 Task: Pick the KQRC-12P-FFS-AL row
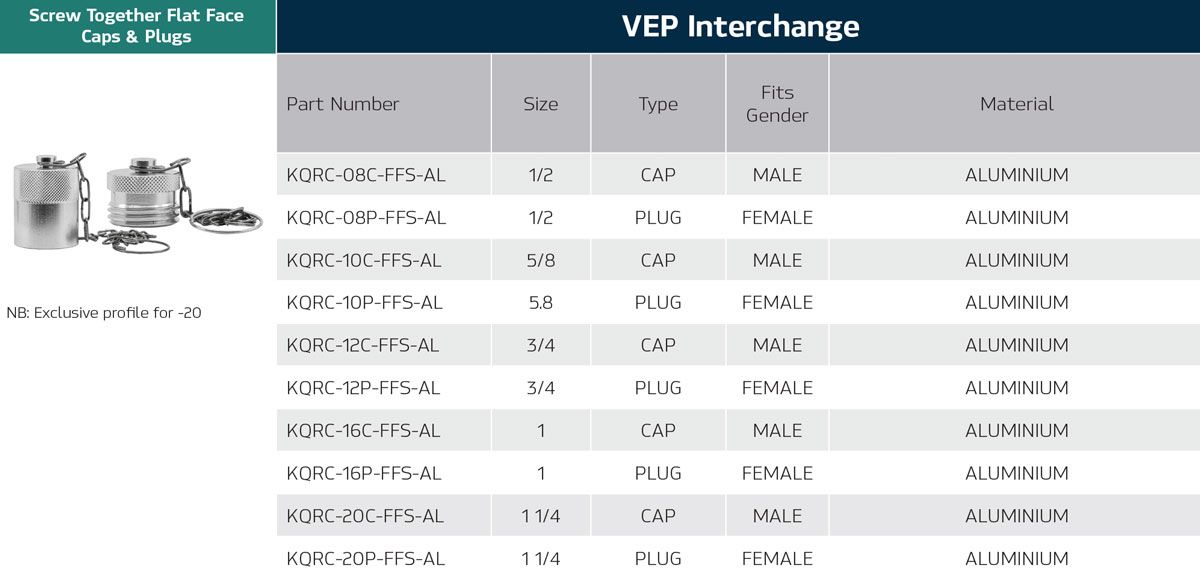pos(363,388)
